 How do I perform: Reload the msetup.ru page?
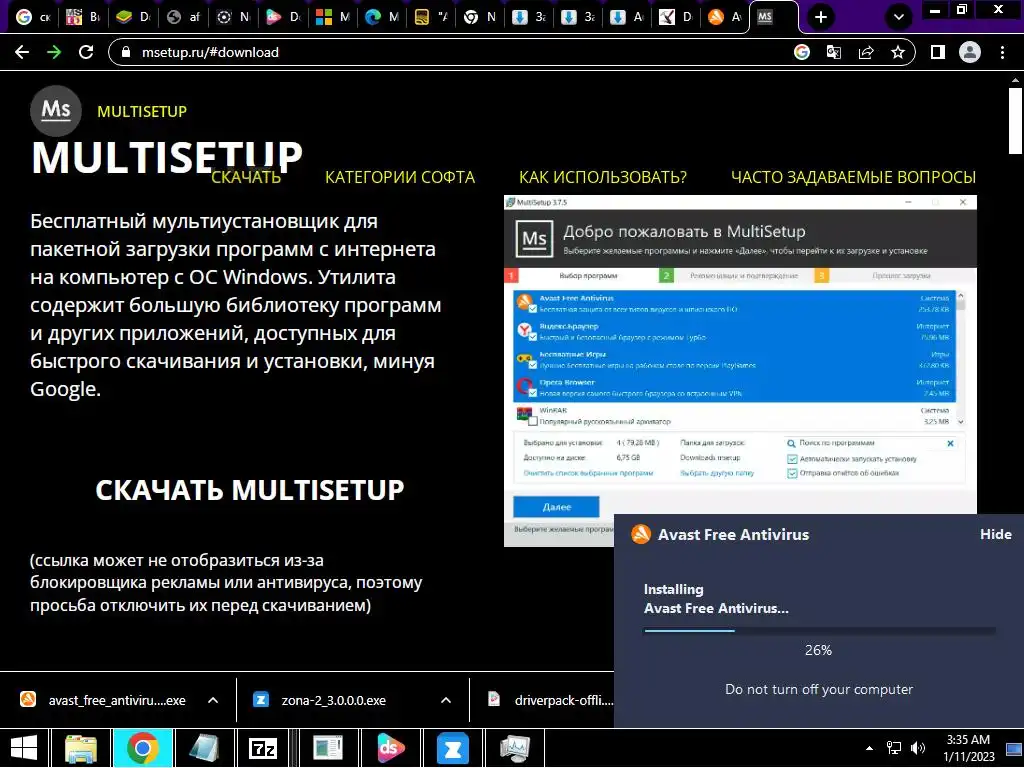click(x=86, y=52)
